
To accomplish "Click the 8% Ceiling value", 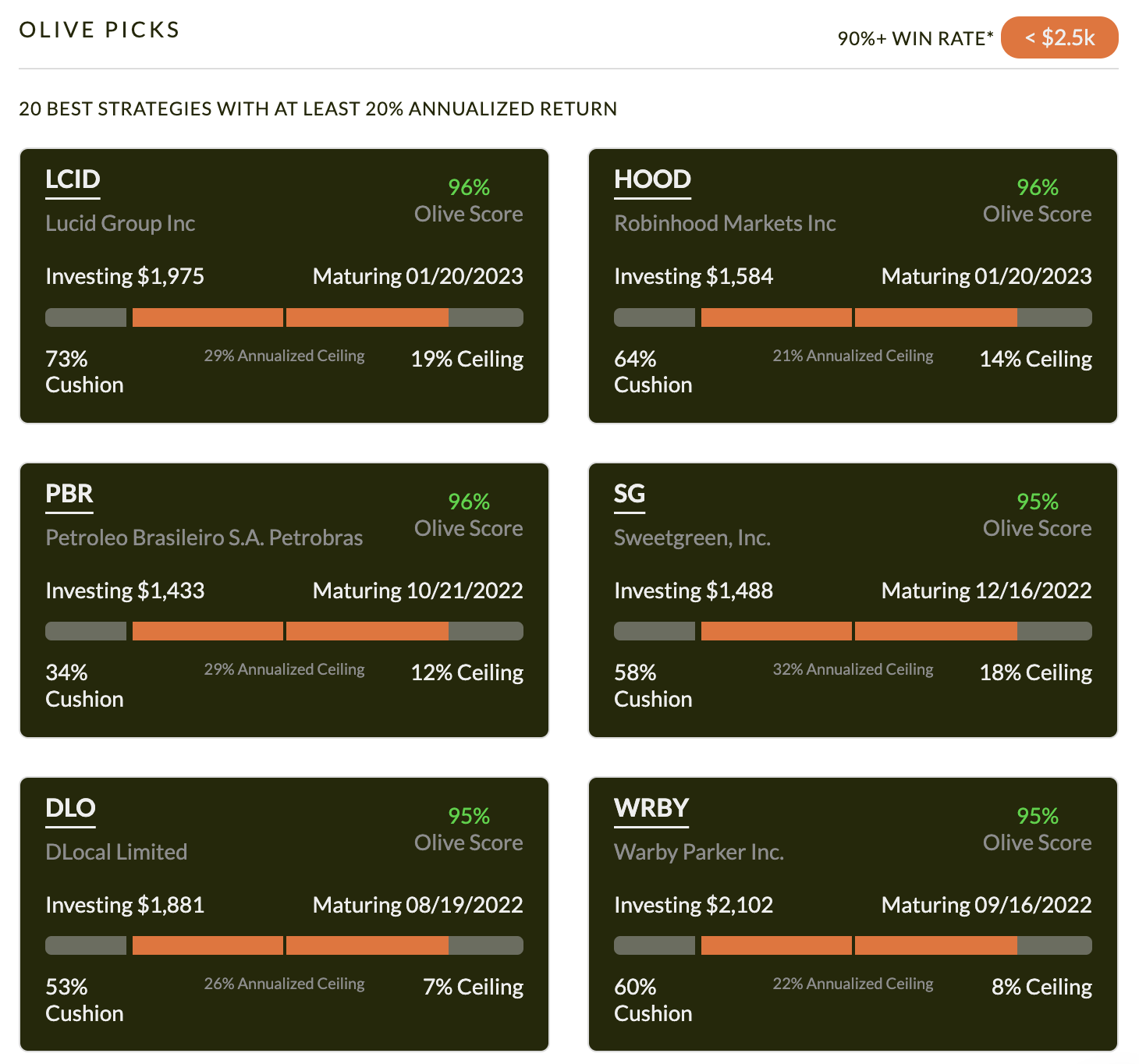I will 1042,988.
